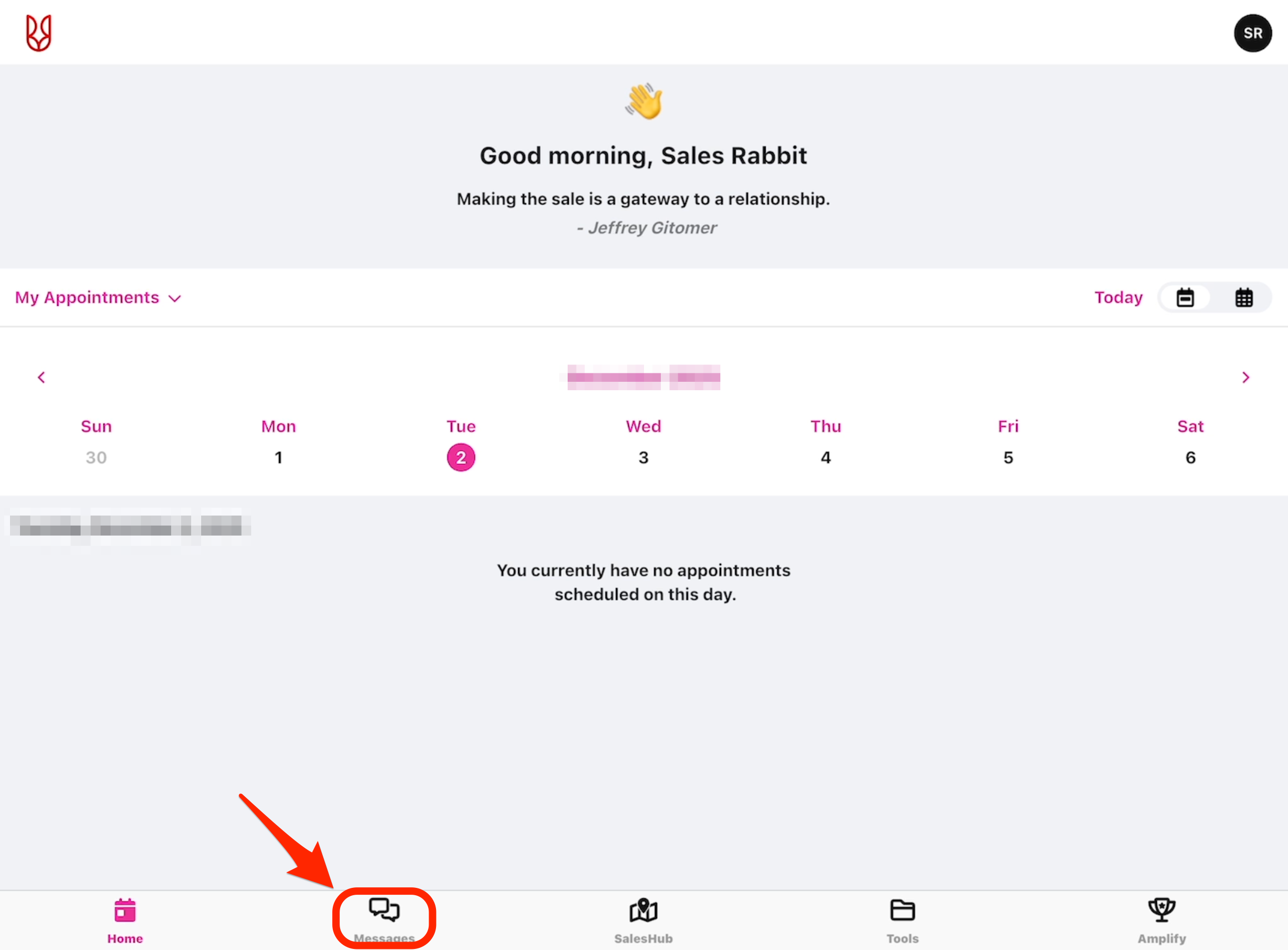Select Tuesday the 2nd
1288x950 pixels.
pyautogui.click(x=461, y=458)
